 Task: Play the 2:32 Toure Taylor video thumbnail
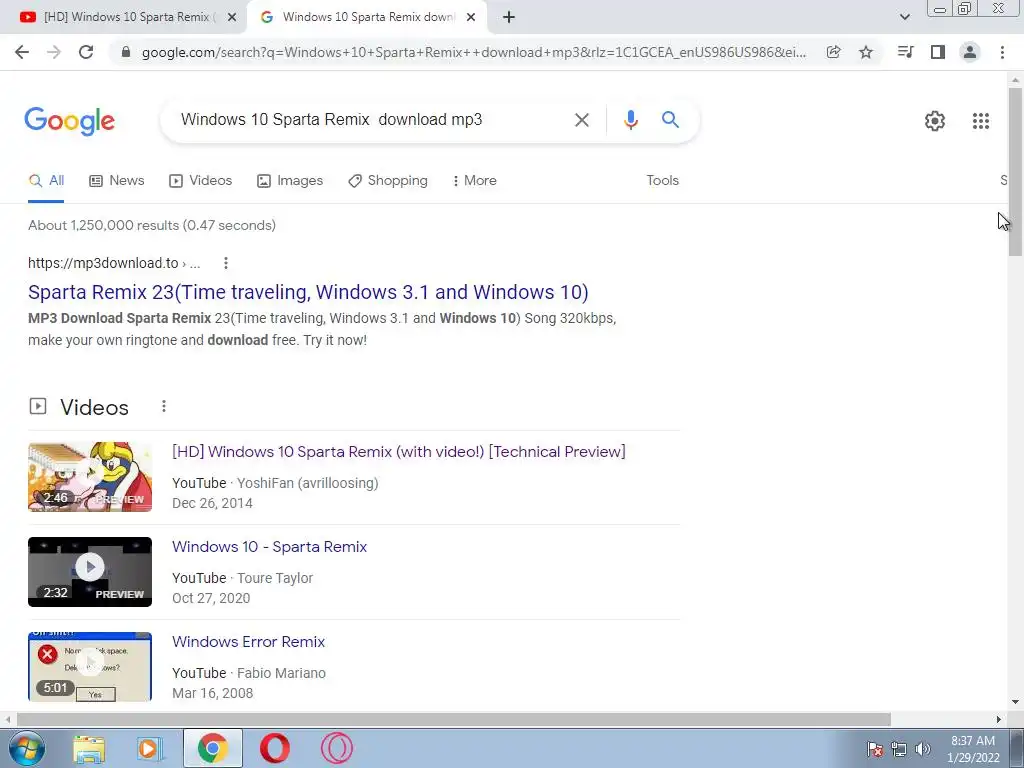tap(90, 571)
